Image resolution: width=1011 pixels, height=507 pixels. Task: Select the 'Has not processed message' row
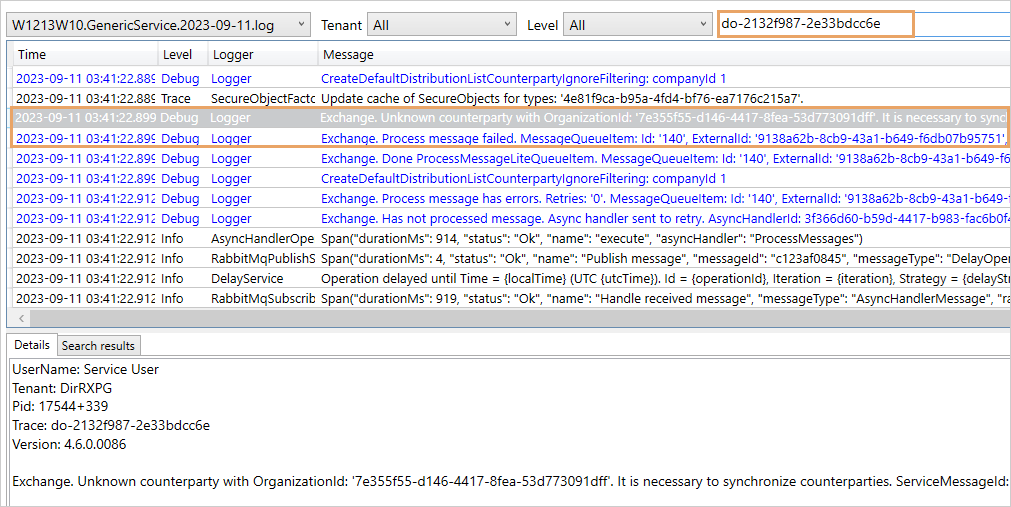coord(500,218)
